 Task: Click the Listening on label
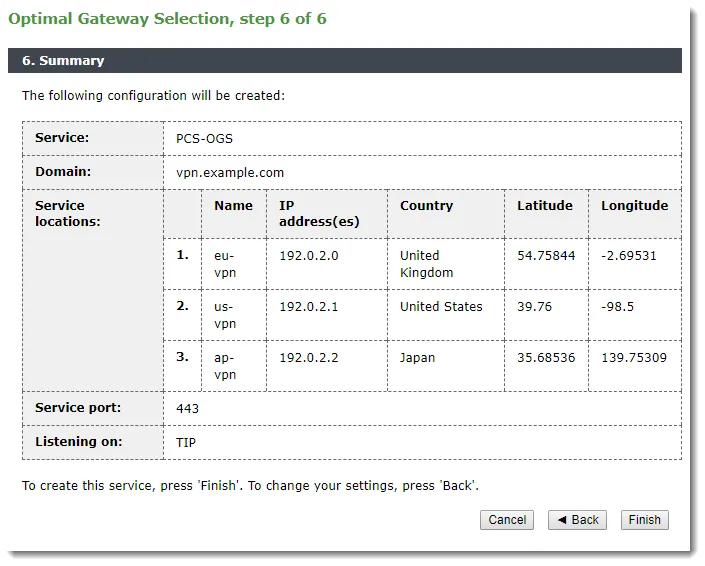pos(78,441)
